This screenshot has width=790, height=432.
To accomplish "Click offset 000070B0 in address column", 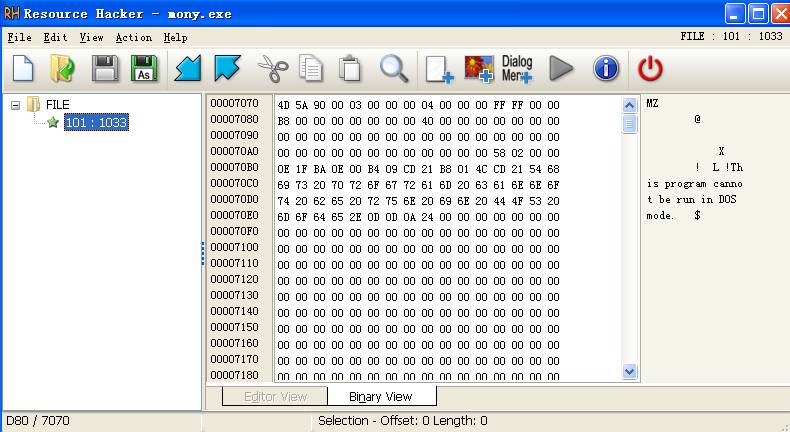I will tap(234, 167).
